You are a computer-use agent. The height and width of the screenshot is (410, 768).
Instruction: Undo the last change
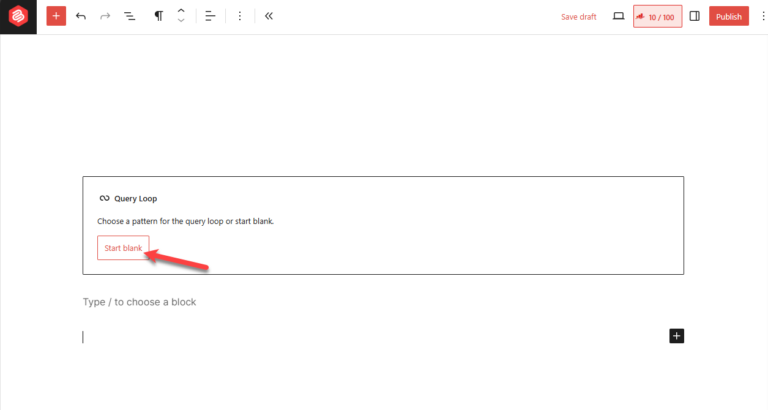click(x=81, y=17)
